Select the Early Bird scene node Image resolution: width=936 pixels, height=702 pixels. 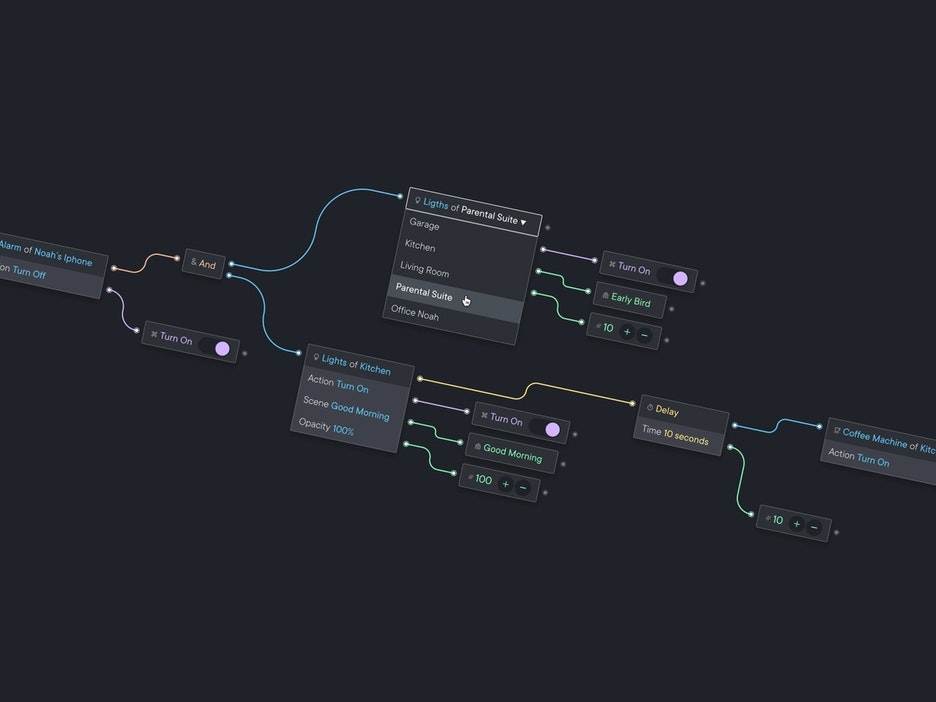point(630,300)
